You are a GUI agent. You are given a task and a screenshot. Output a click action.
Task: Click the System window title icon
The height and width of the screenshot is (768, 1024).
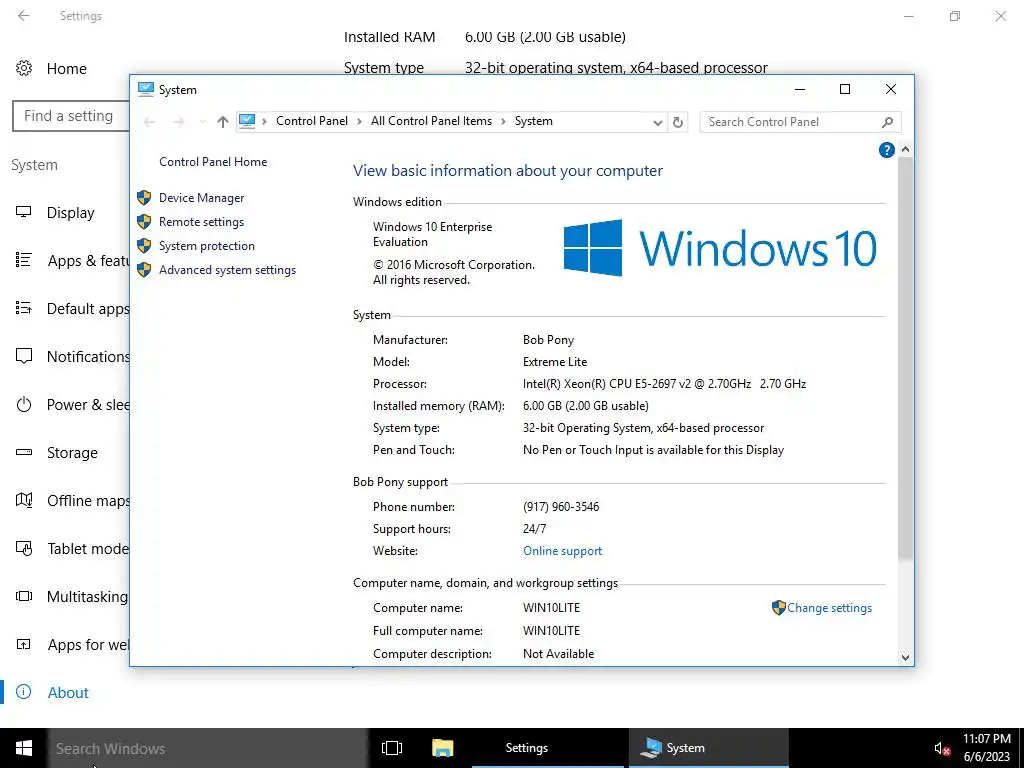click(x=146, y=89)
